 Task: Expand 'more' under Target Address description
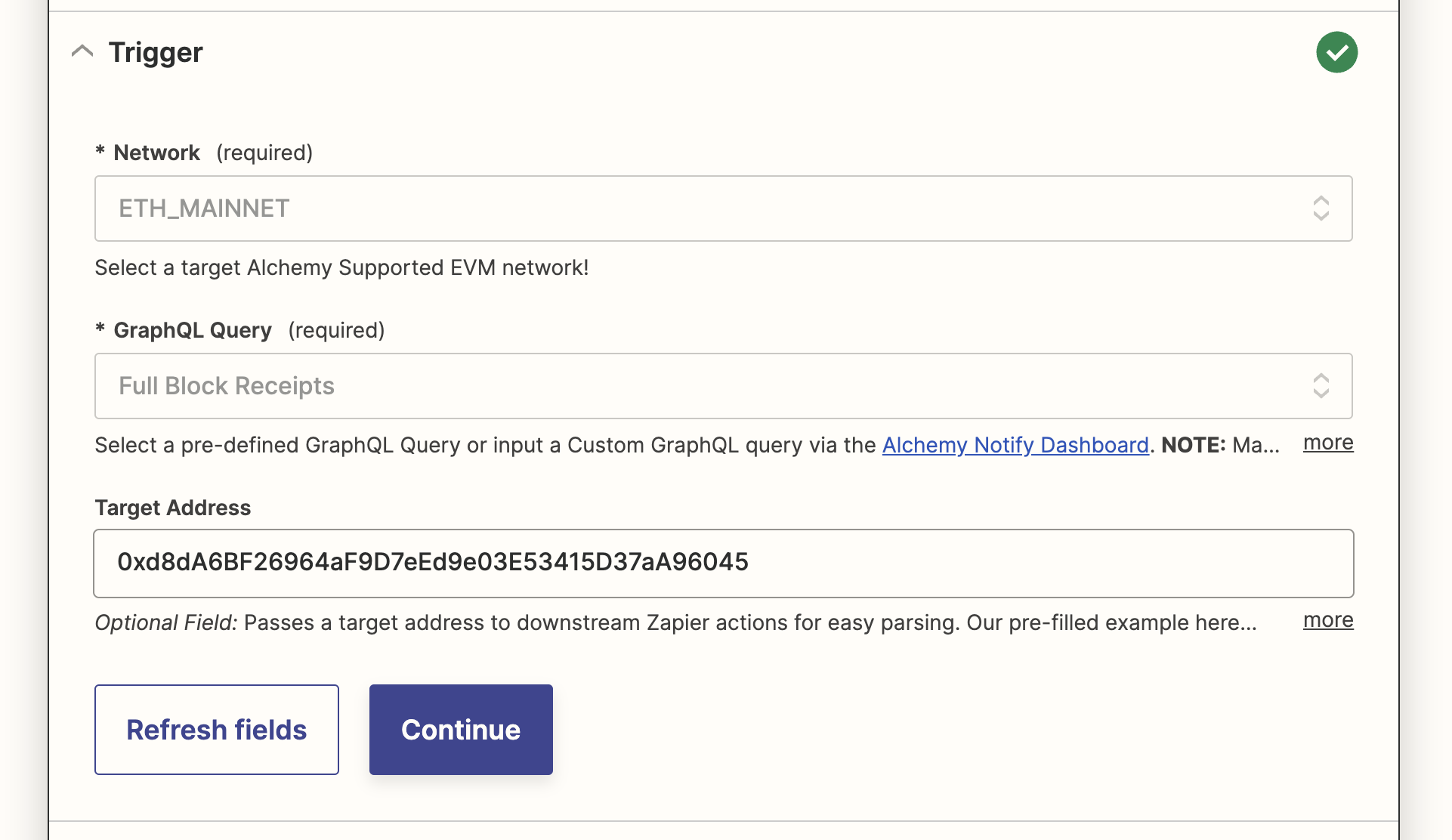pyautogui.click(x=1327, y=620)
